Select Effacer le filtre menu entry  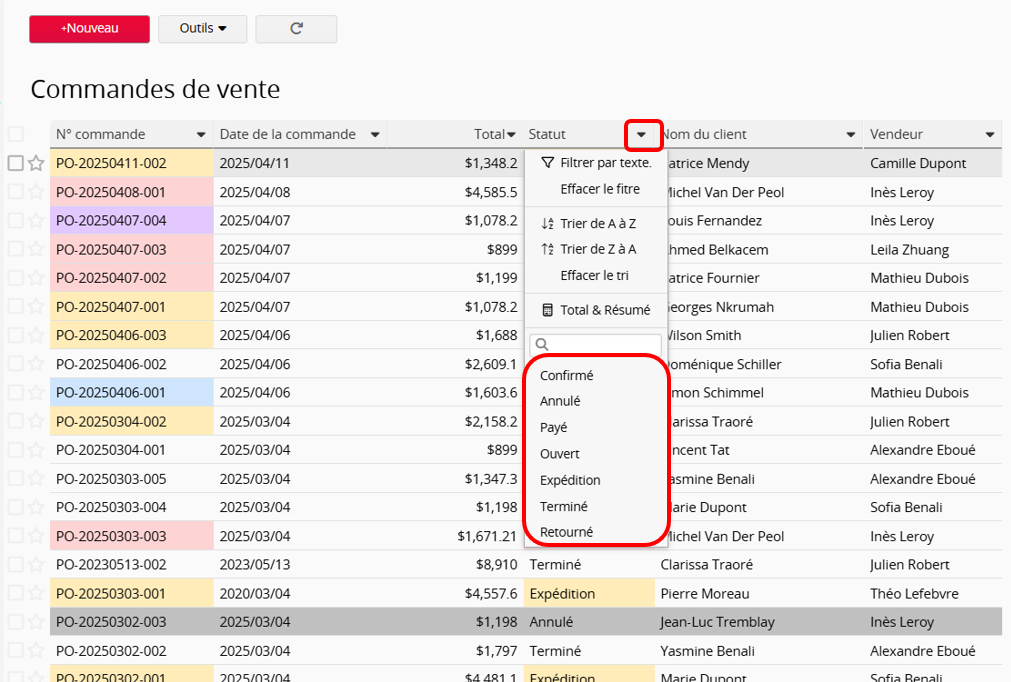(x=599, y=189)
